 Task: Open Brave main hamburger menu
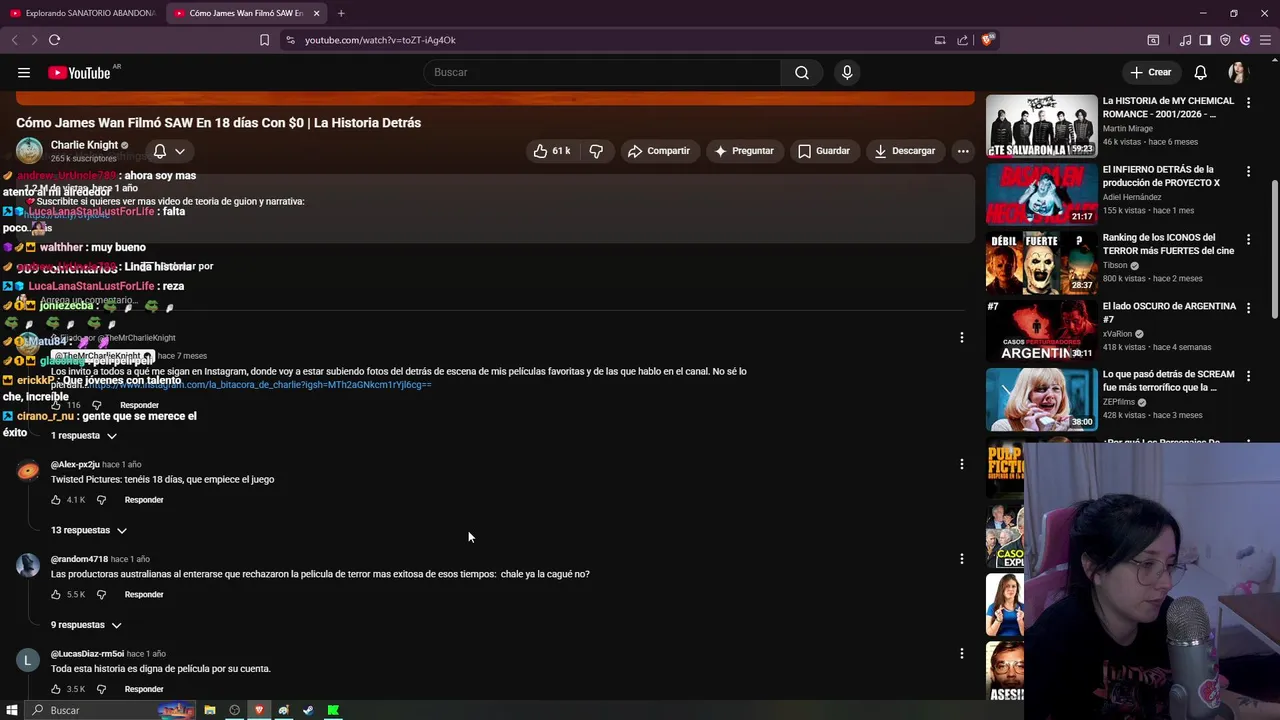point(1265,40)
